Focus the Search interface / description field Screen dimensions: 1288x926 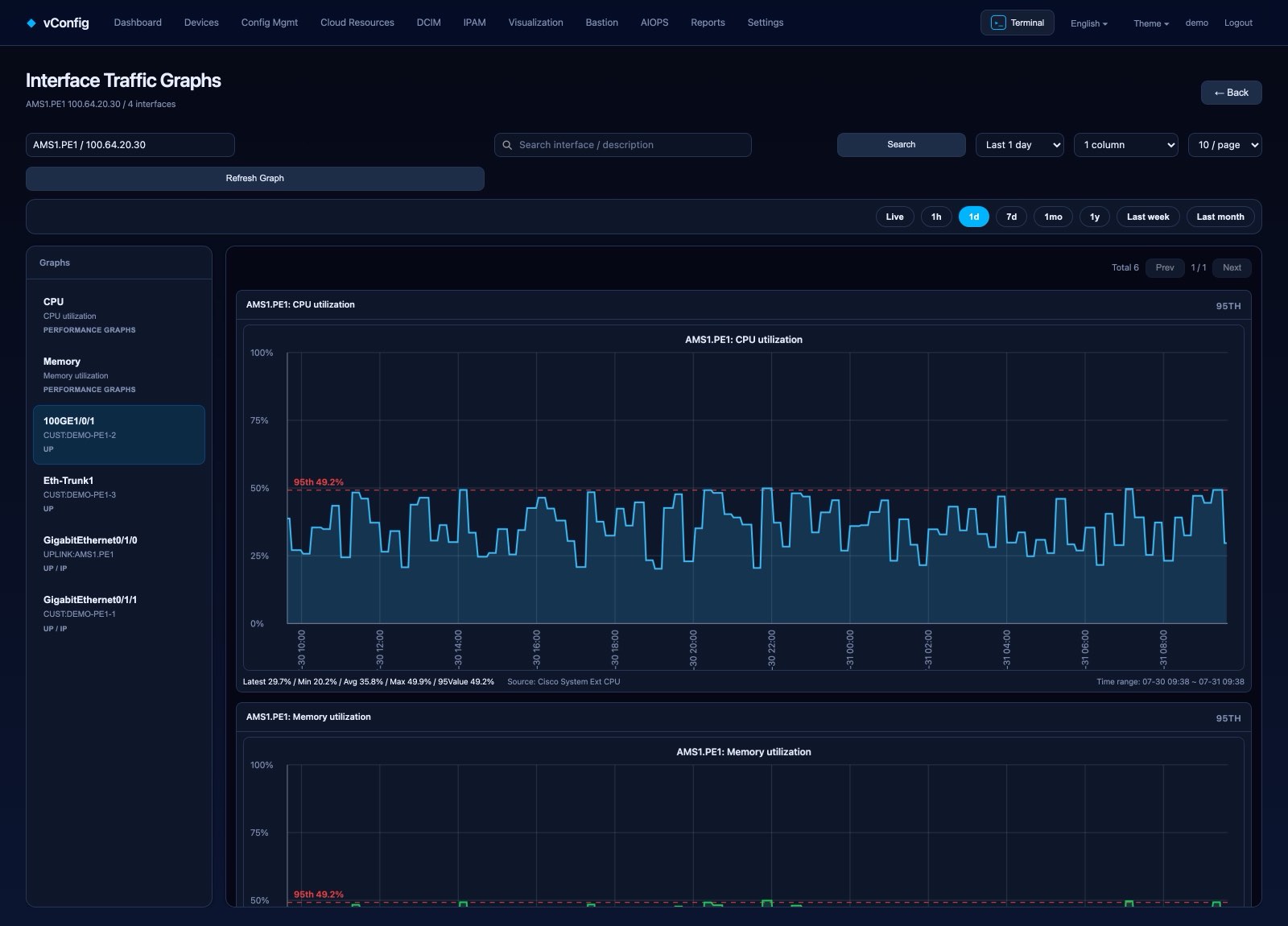click(623, 145)
